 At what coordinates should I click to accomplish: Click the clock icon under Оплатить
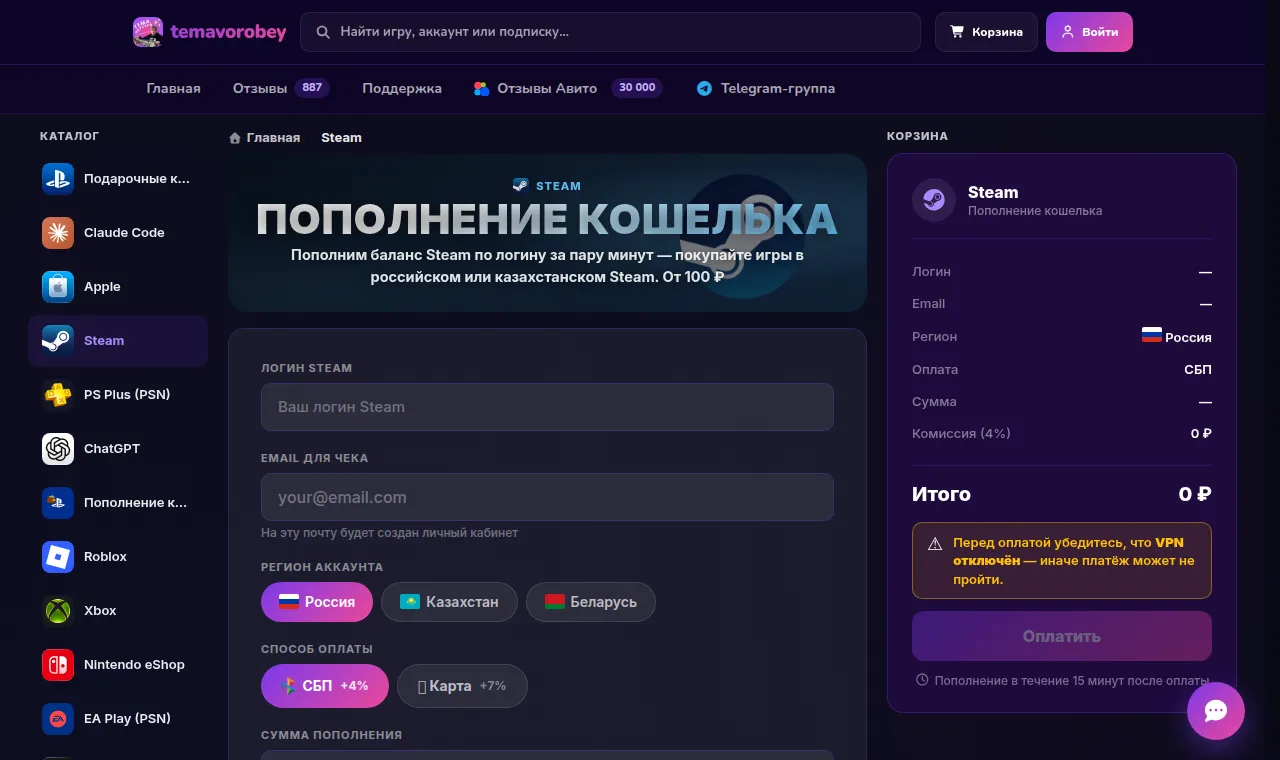[x=922, y=680]
